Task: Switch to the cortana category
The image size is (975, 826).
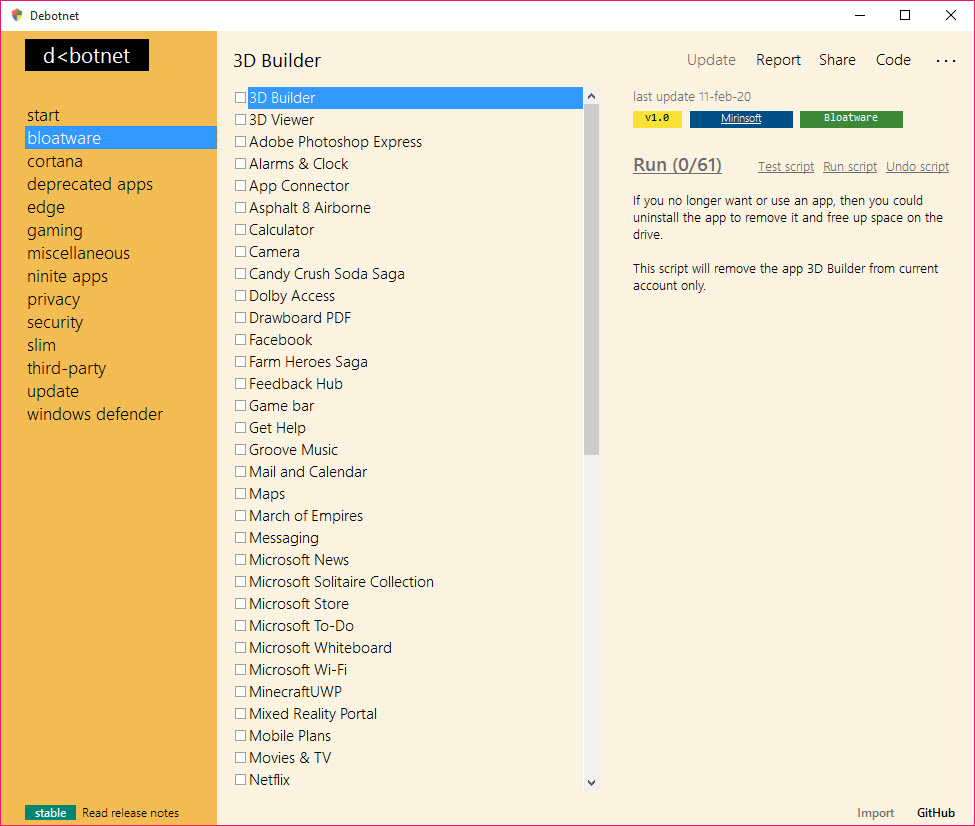Action: click(55, 161)
